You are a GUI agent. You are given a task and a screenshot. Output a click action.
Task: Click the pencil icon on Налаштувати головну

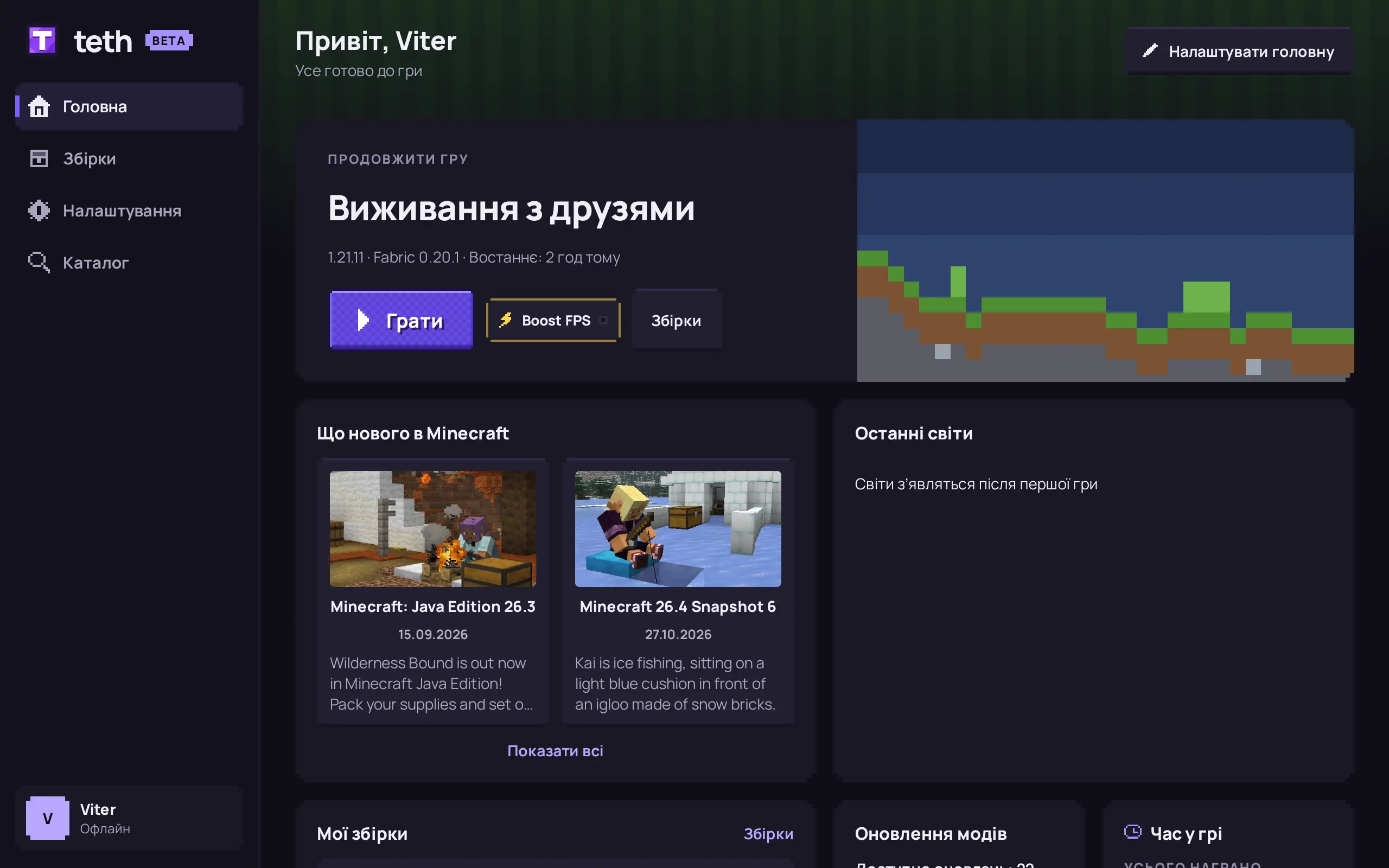tap(1150, 51)
